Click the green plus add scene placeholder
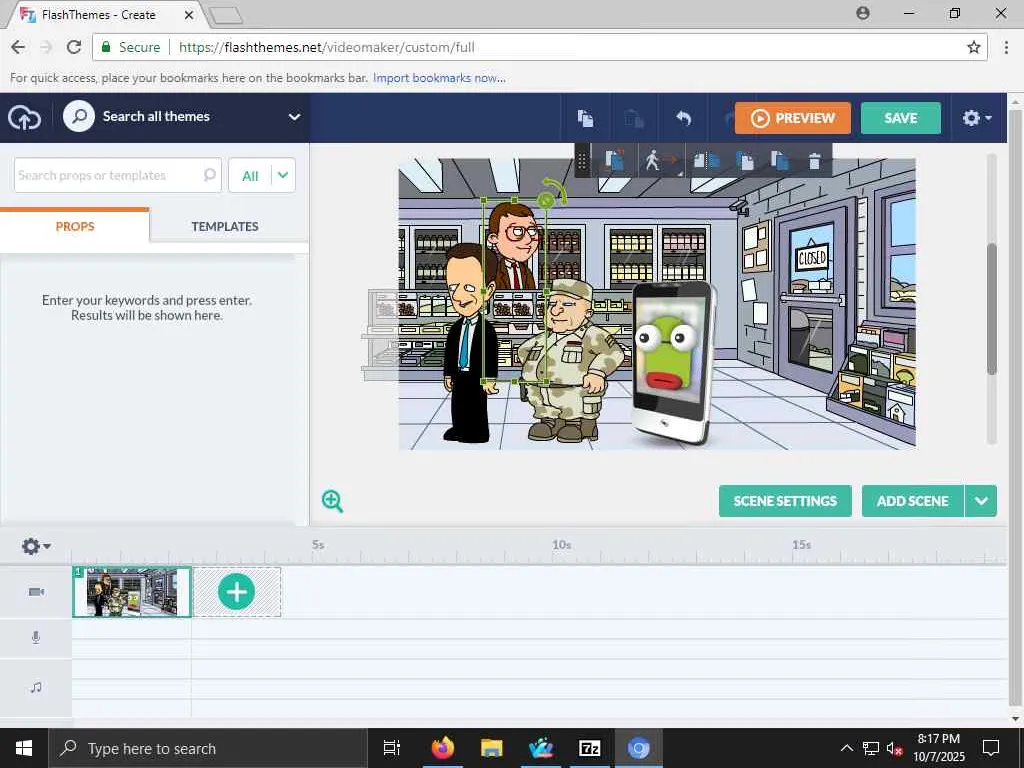 point(236,592)
